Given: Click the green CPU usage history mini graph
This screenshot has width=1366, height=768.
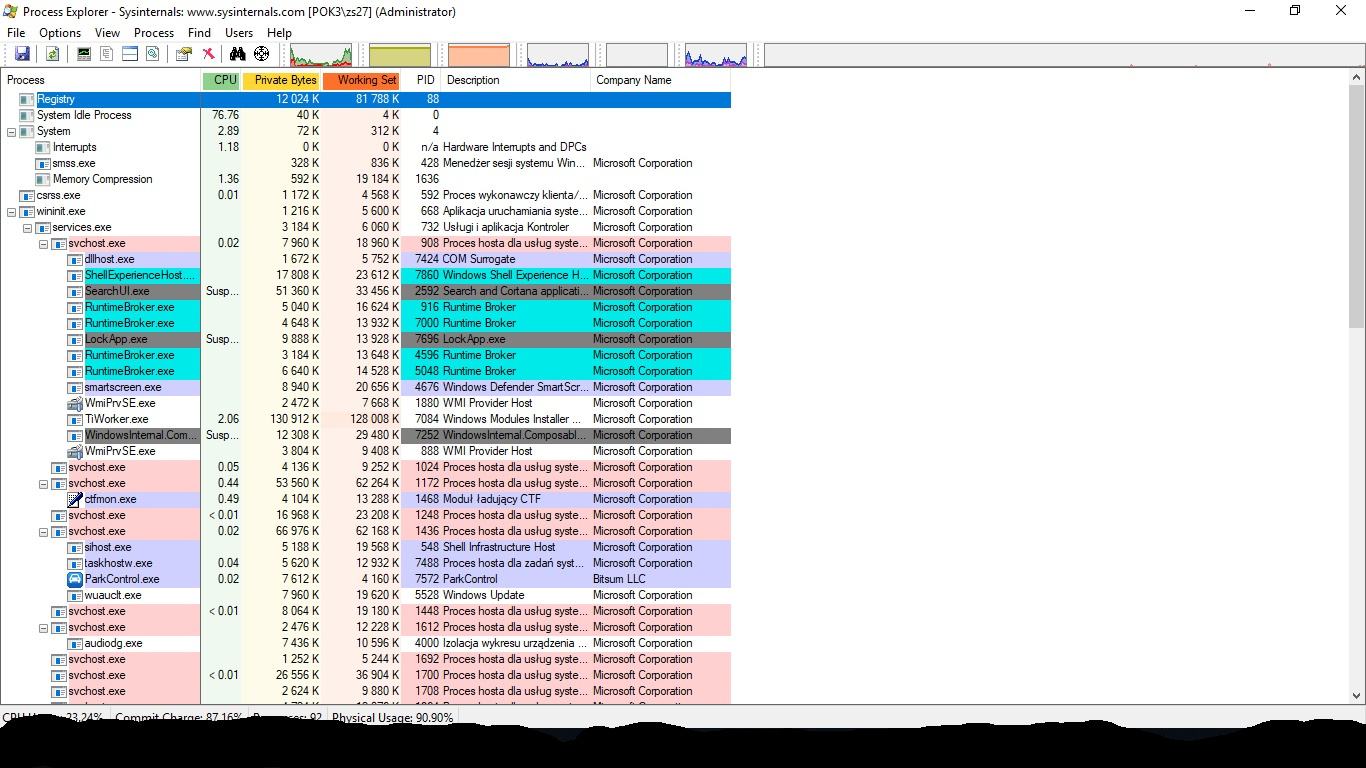Looking at the screenshot, I should coord(321,55).
